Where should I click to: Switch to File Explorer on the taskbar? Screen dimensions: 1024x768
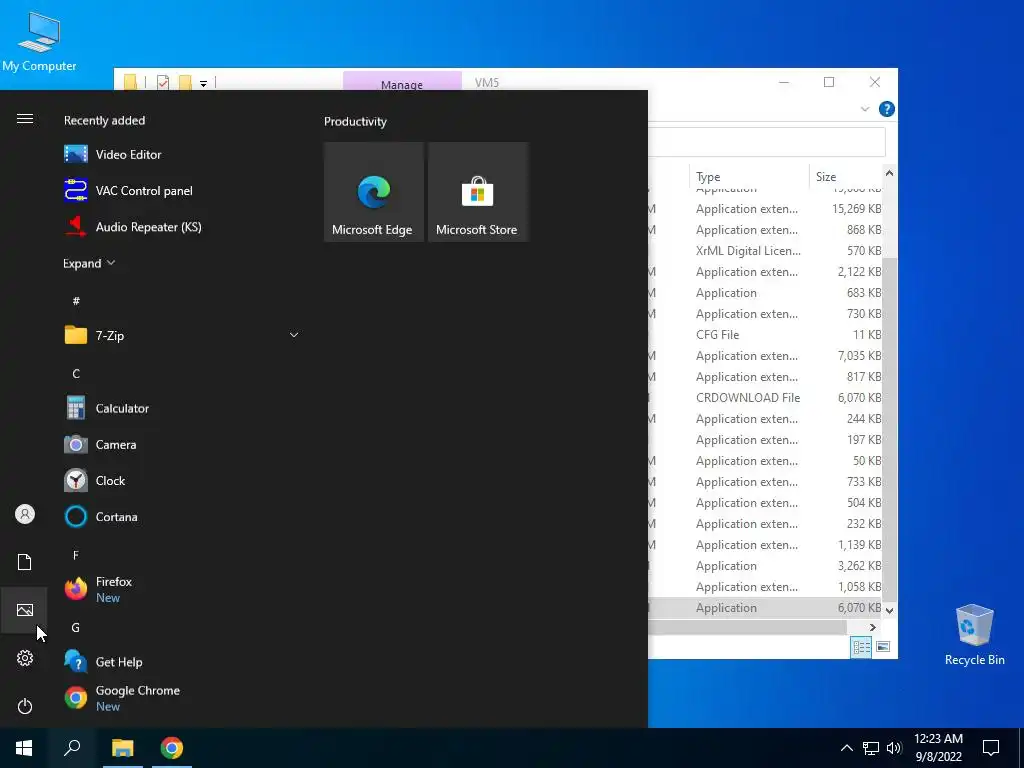click(122, 748)
